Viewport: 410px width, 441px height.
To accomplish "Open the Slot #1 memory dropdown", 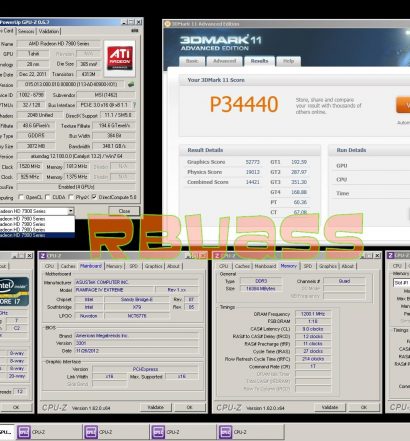I will (x=402, y=283).
